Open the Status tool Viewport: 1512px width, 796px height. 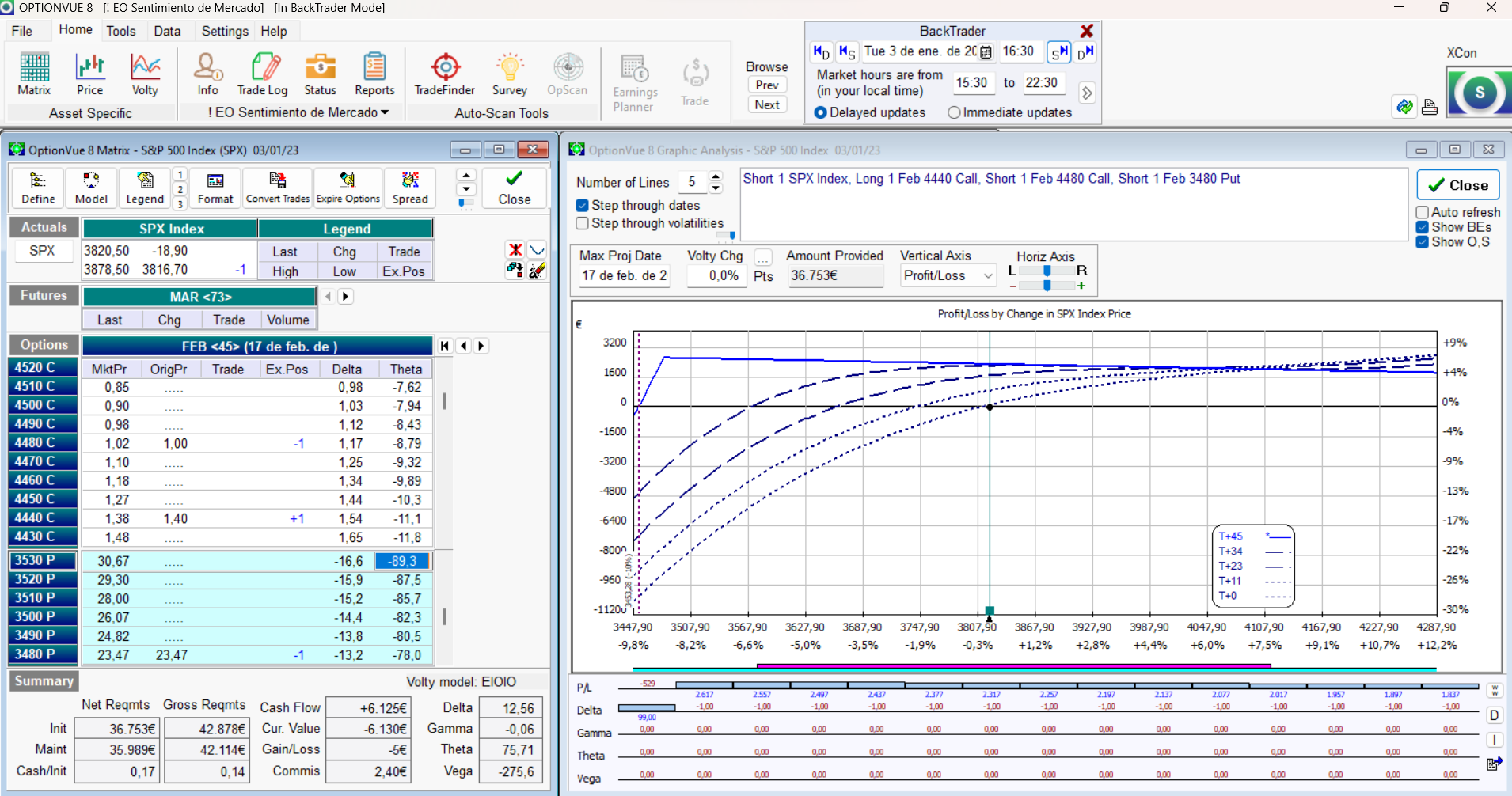tap(321, 74)
